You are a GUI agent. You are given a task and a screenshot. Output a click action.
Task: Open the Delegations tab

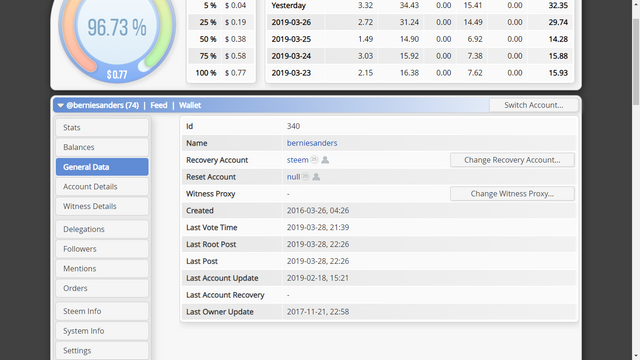(102, 229)
